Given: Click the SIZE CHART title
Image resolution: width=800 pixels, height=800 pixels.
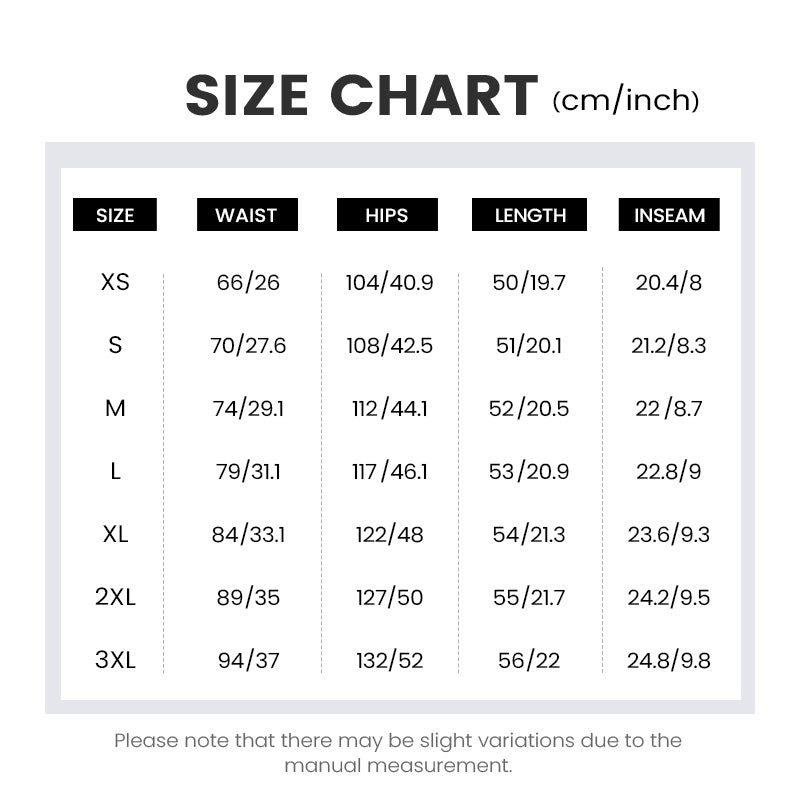Looking at the screenshot, I should (x=361, y=97).
